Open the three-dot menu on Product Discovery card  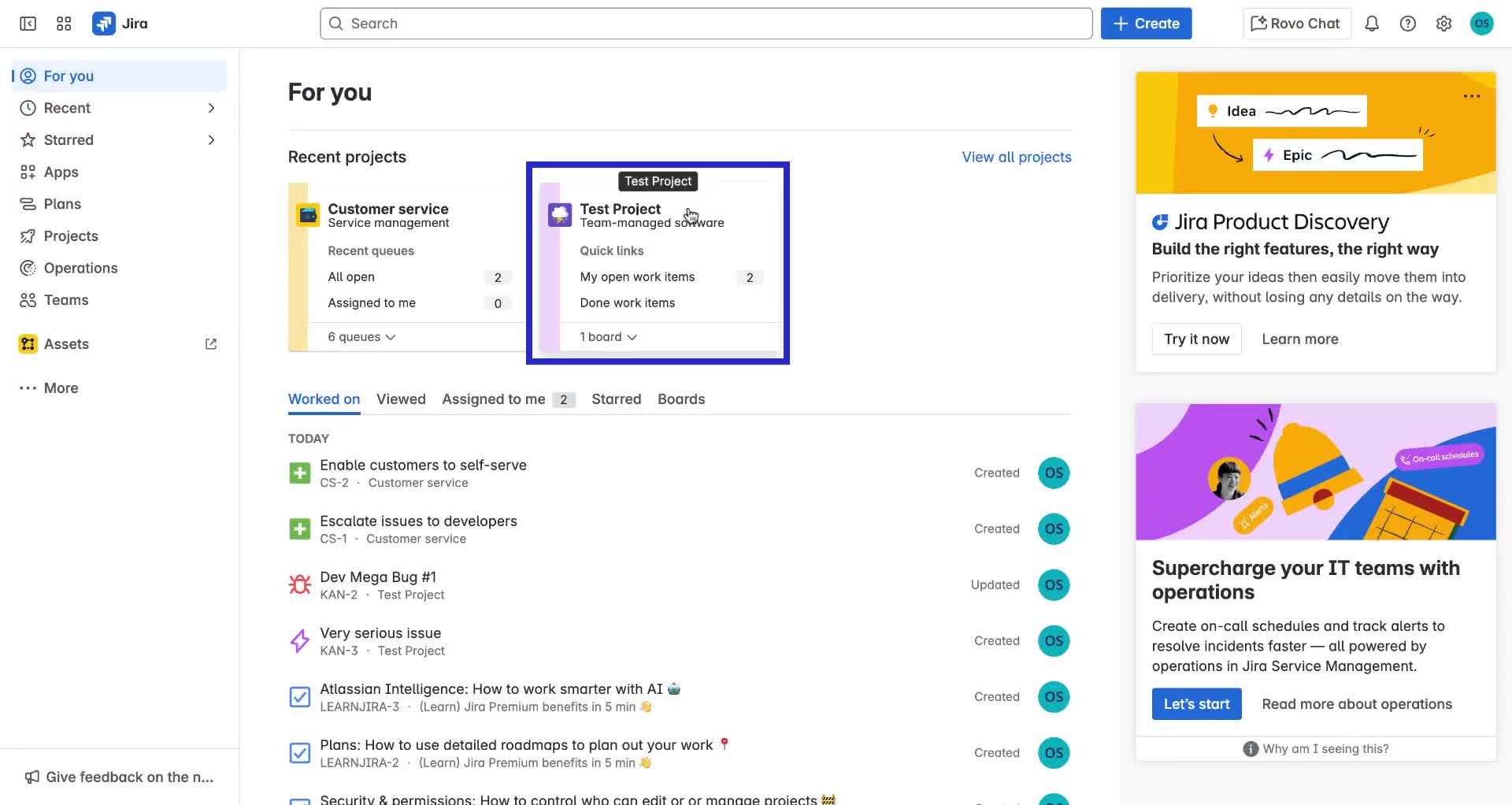coord(1471,96)
